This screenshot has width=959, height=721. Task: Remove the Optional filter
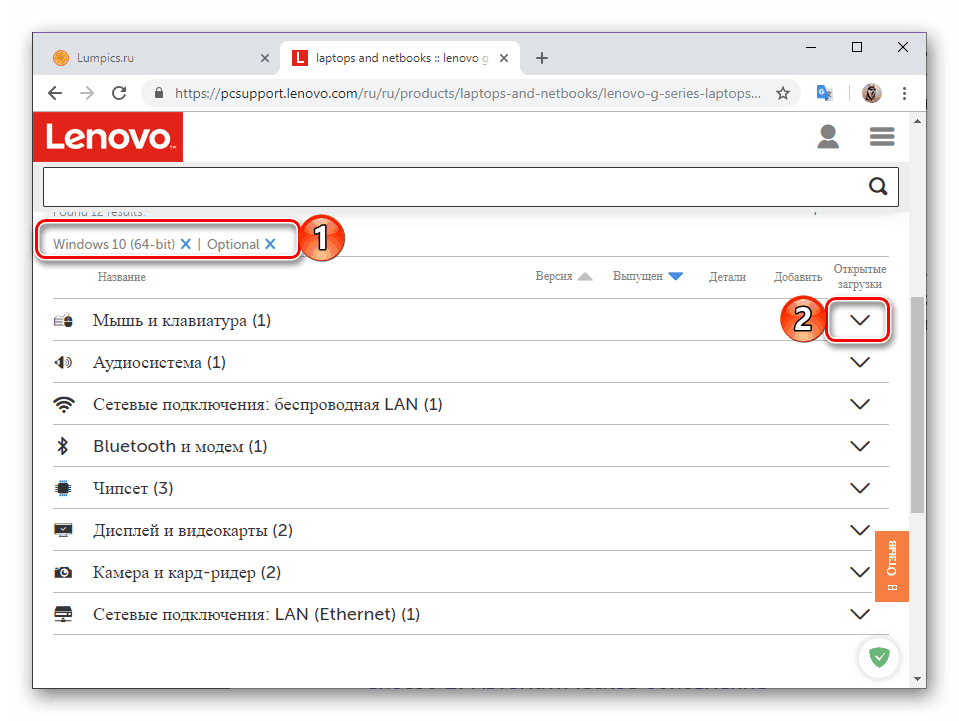coord(270,244)
